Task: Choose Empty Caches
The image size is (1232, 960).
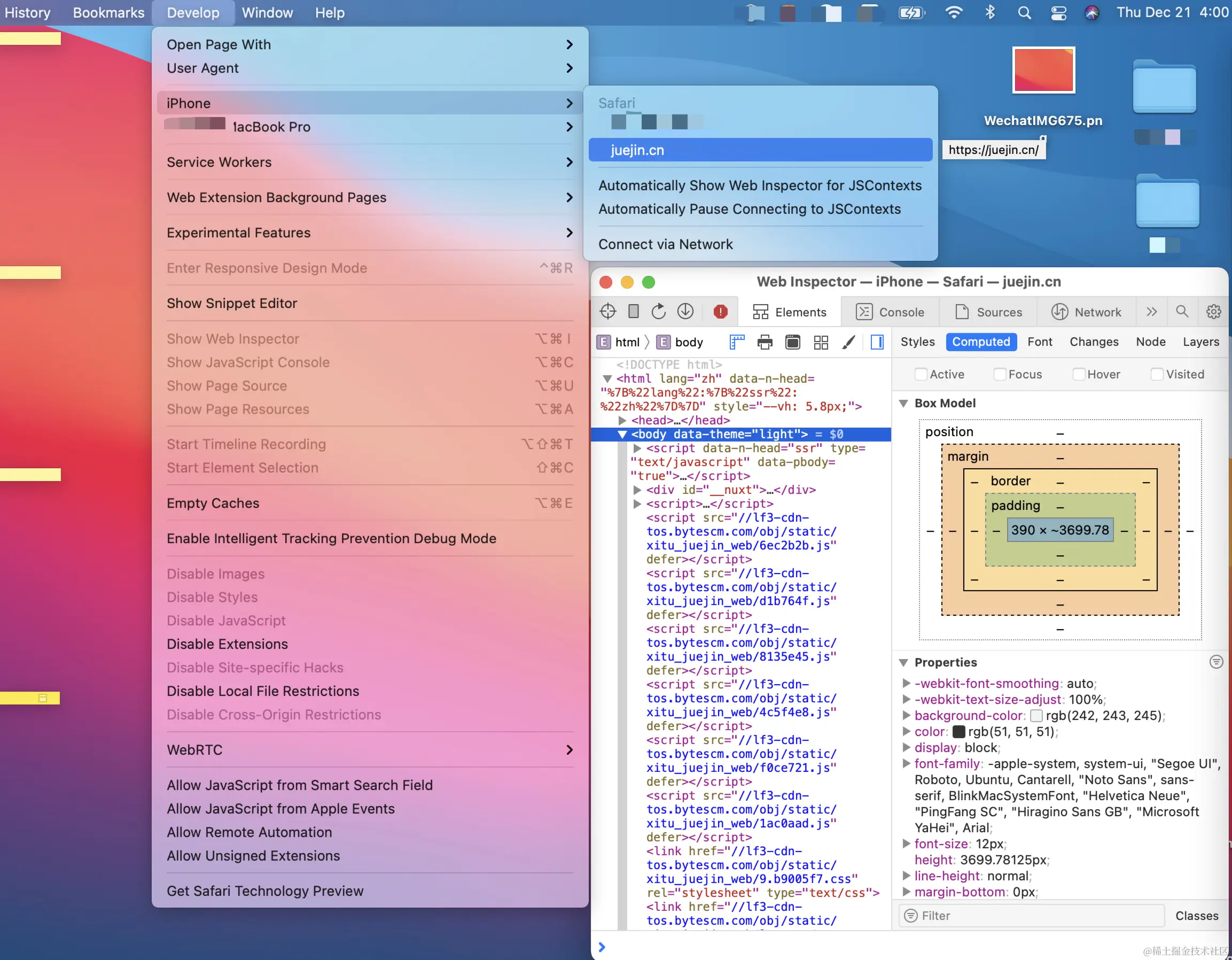Action: 370,503
